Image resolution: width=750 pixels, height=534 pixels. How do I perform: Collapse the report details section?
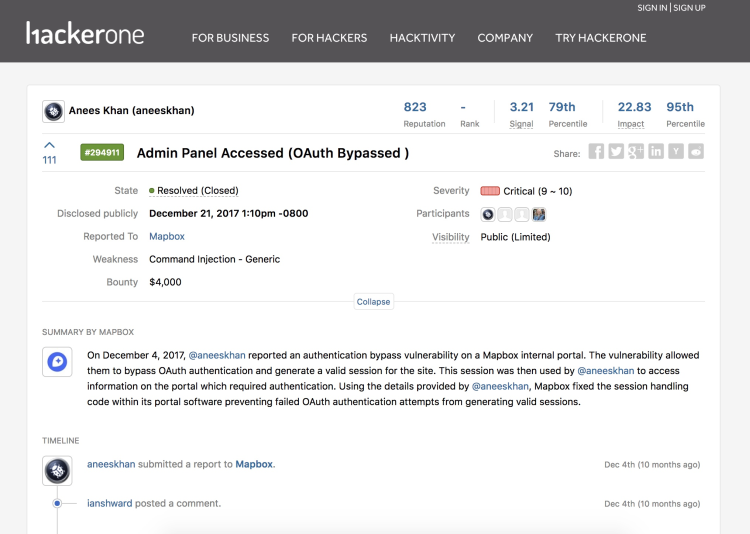tap(373, 301)
